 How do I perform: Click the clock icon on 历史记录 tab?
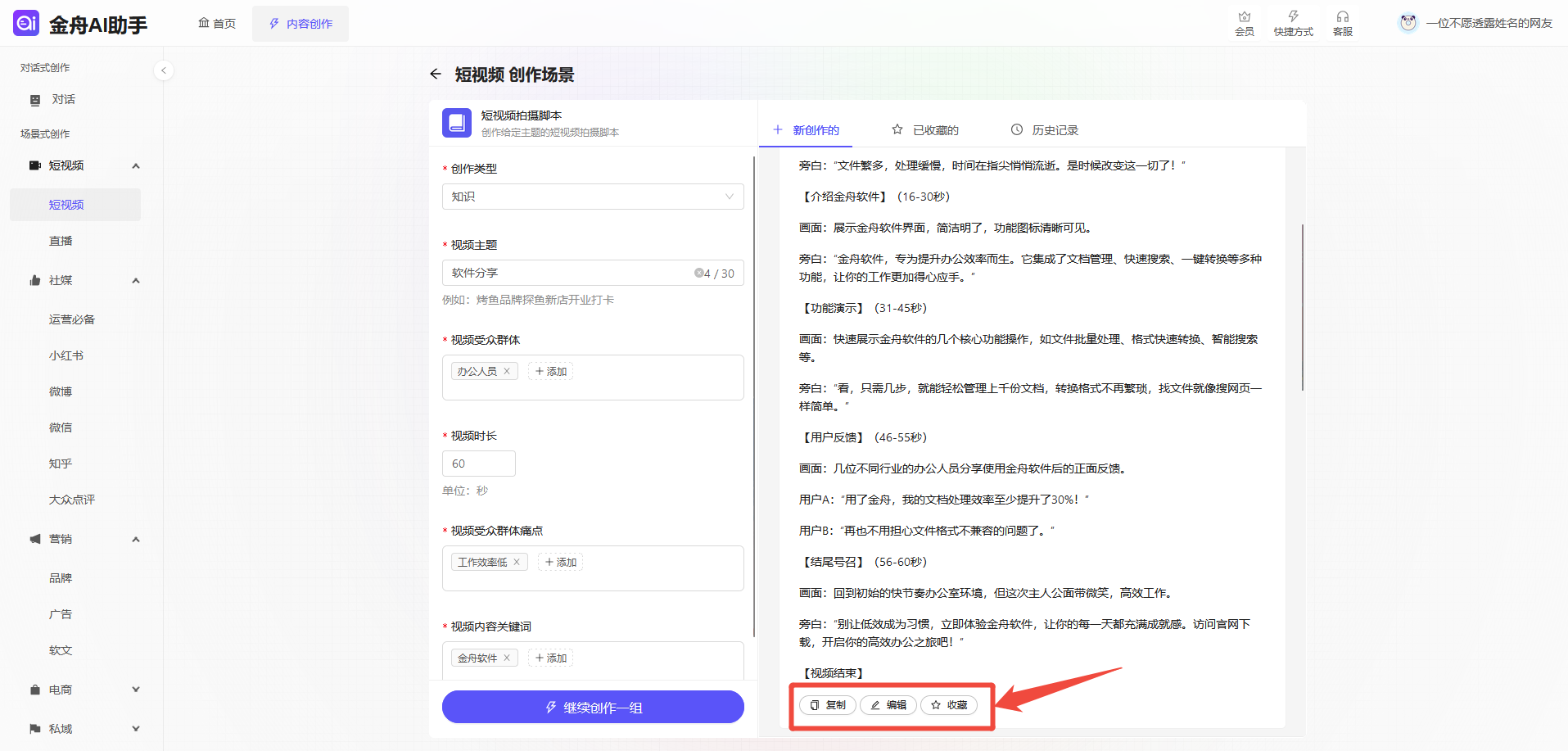tap(1017, 129)
